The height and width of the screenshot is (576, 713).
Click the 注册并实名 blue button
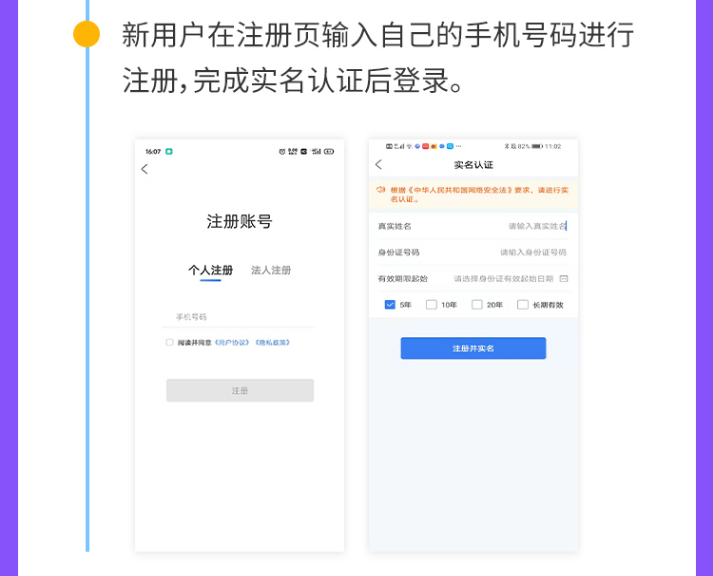tap(473, 348)
